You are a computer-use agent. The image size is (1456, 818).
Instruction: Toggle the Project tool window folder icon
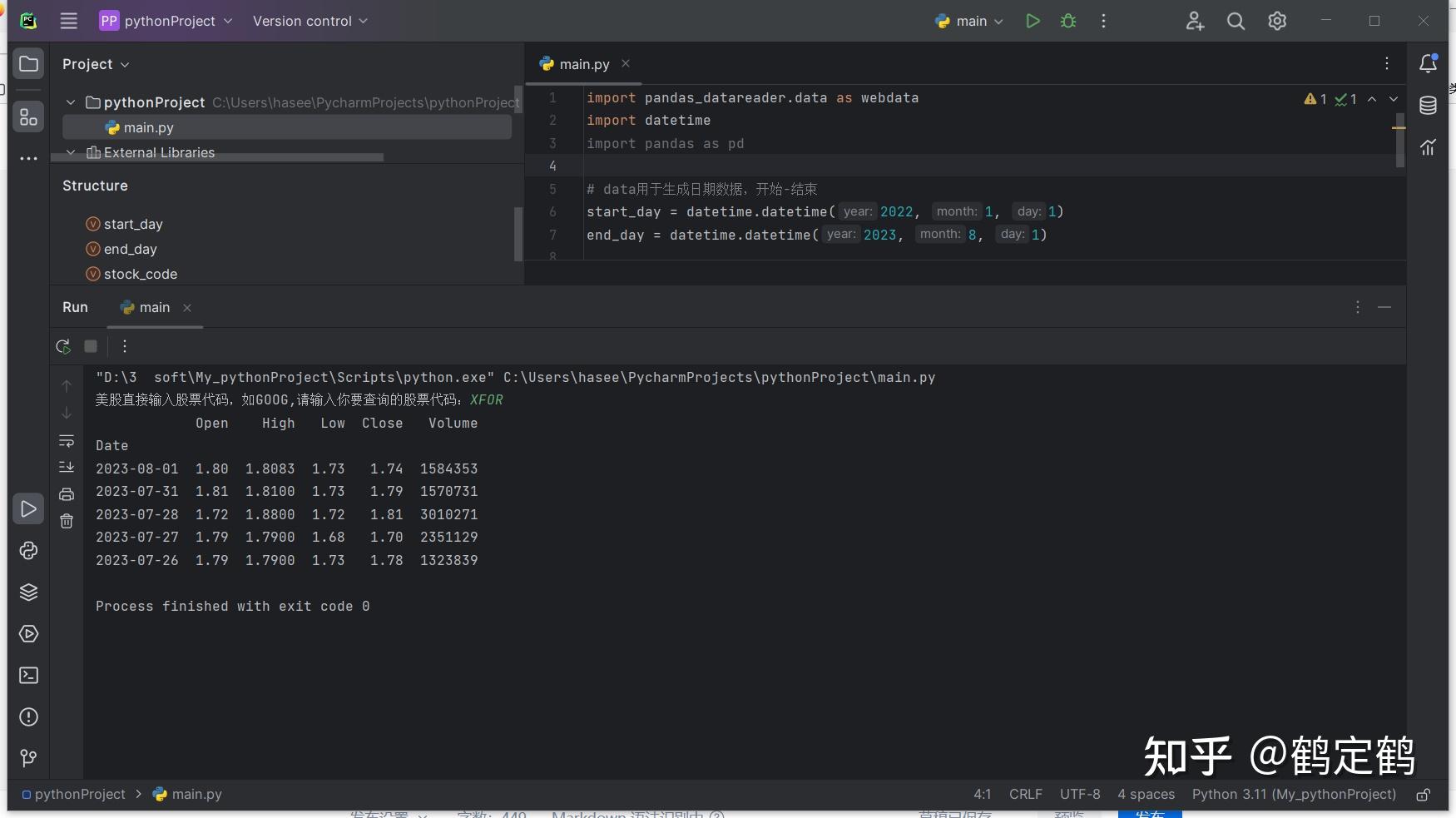[x=28, y=64]
